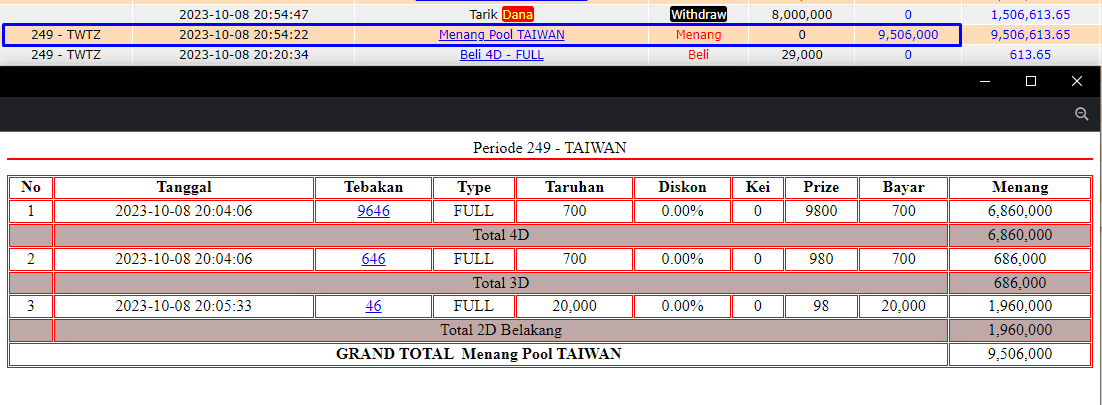Click the Tarik Dana cell

coord(501,14)
